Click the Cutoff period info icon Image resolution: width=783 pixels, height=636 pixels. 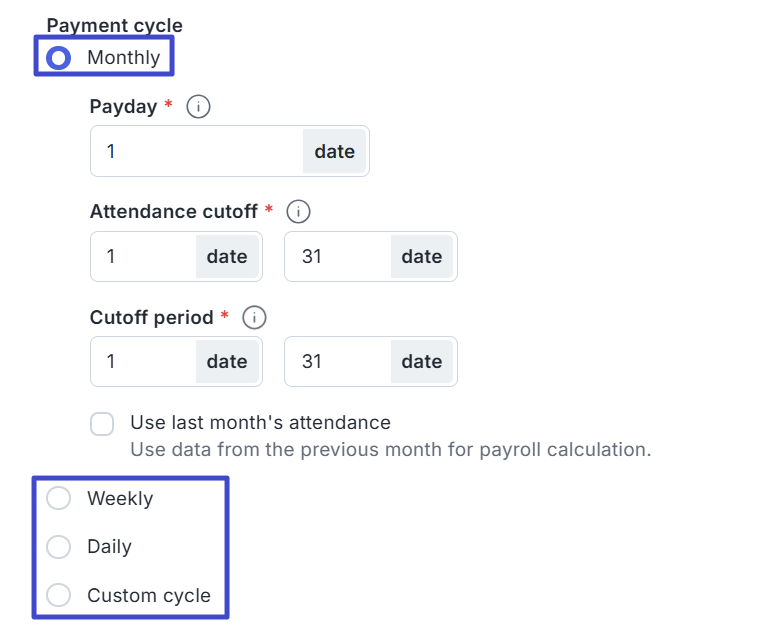(x=254, y=318)
